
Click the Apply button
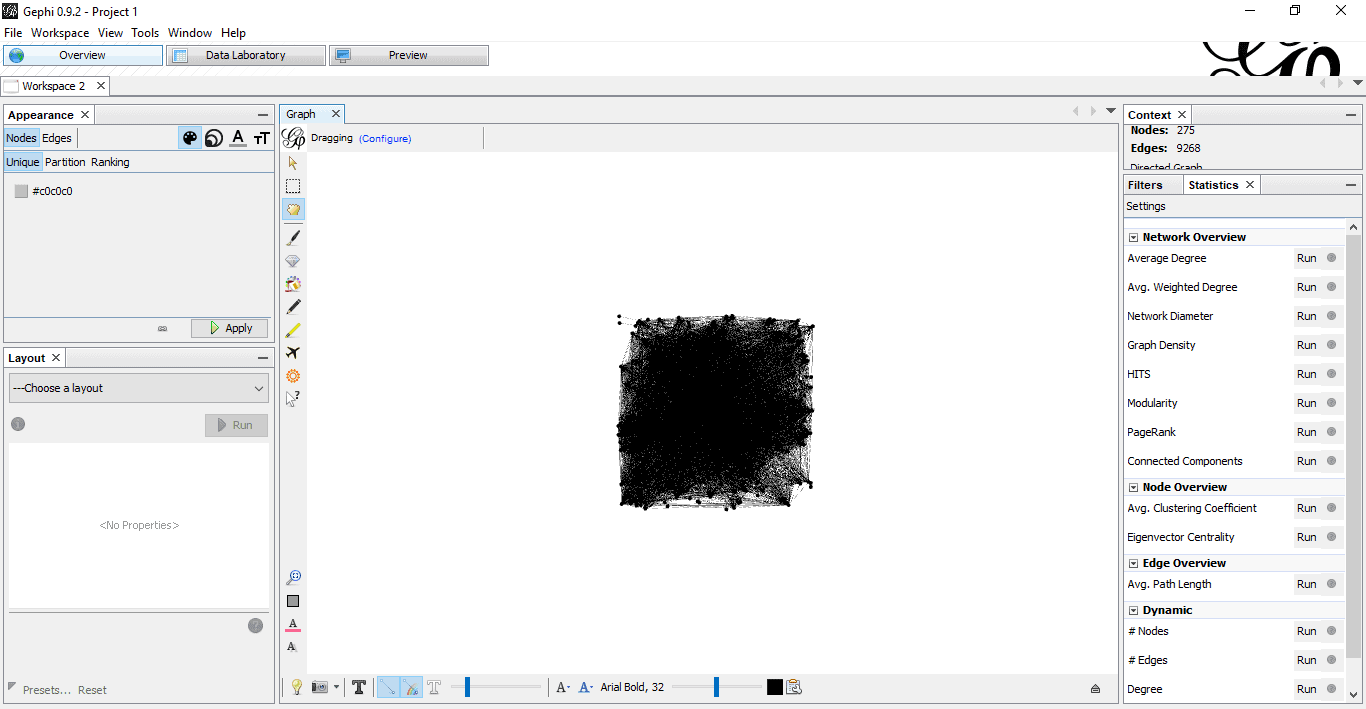[x=229, y=328]
